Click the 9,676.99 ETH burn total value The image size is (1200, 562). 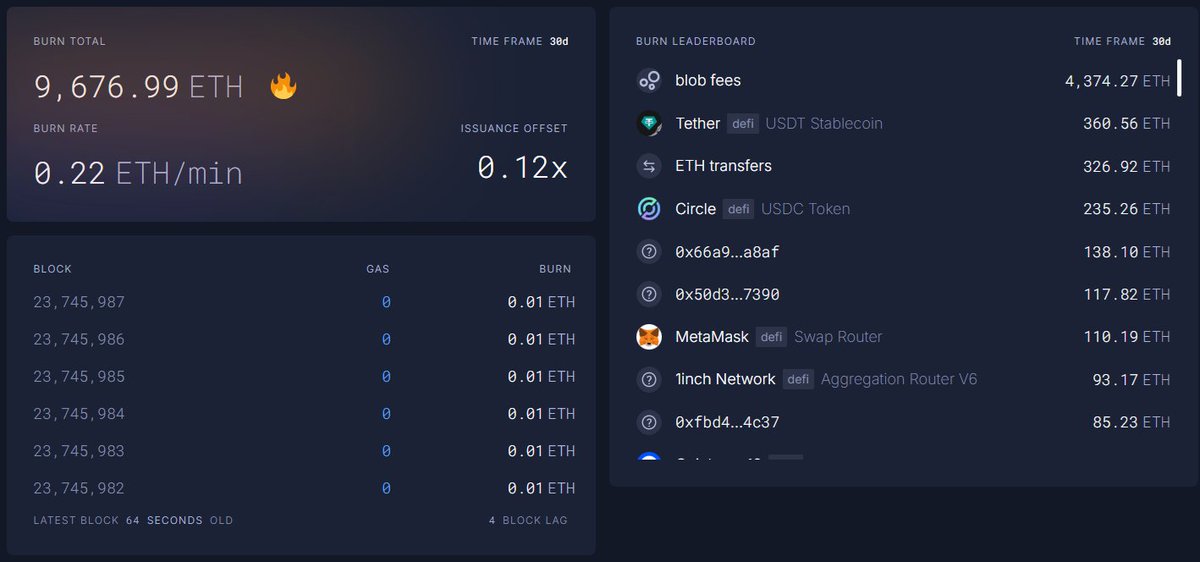pyautogui.click(x=138, y=87)
